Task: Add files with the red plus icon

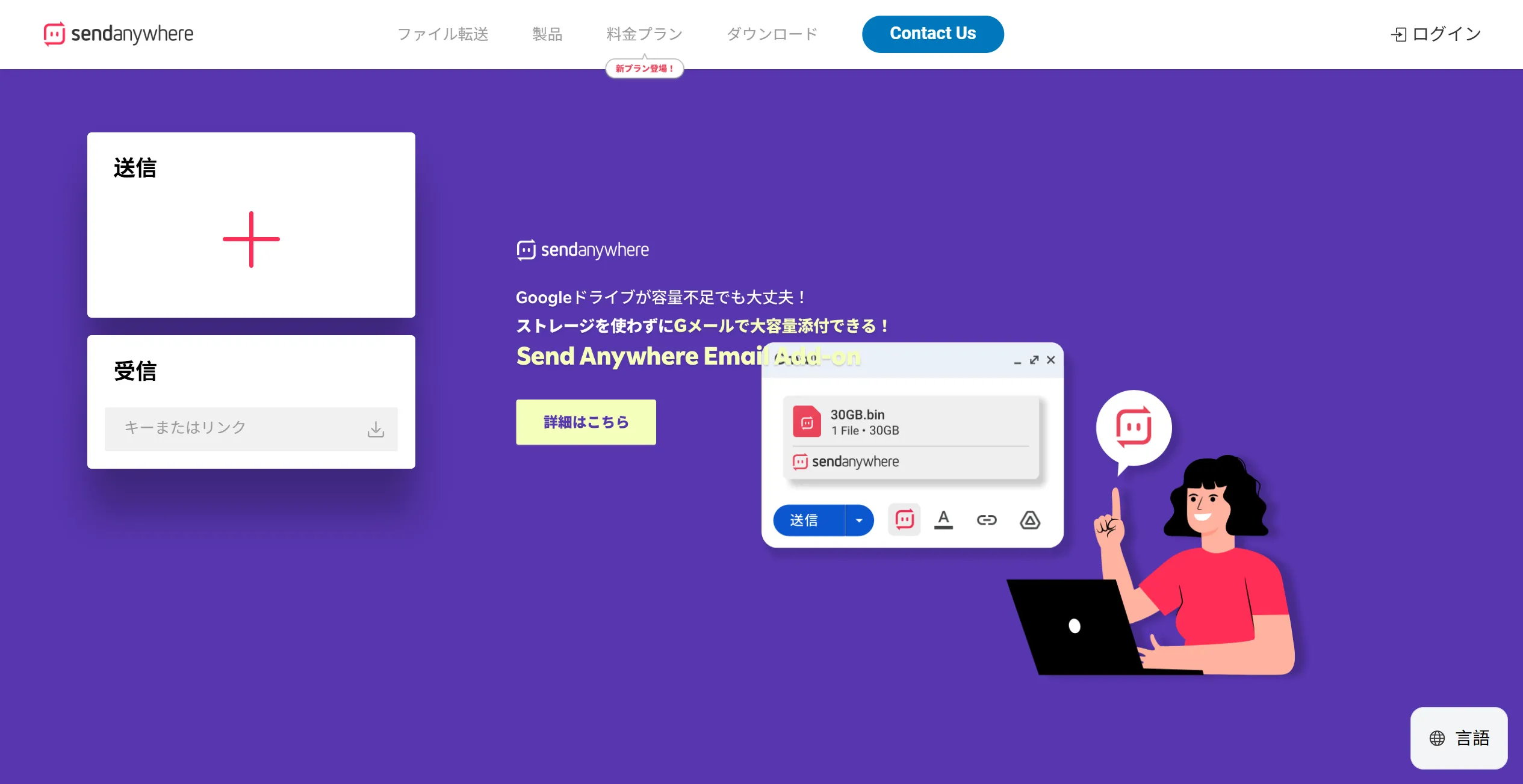Action: click(x=251, y=239)
